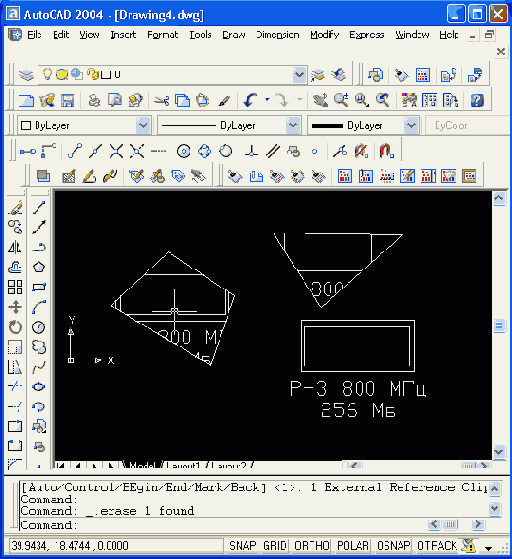Select the Arc draw tool
Viewport: 512px width, 559px height.
39,307
